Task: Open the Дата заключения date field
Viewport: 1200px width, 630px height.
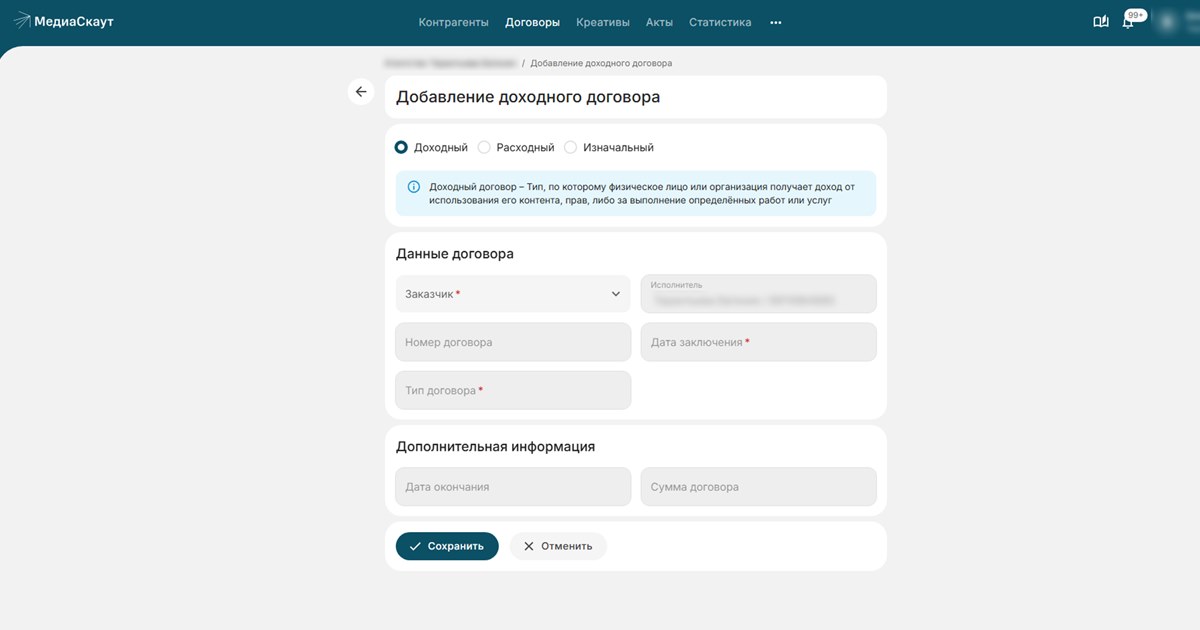Action: click(x=758, y=342)
